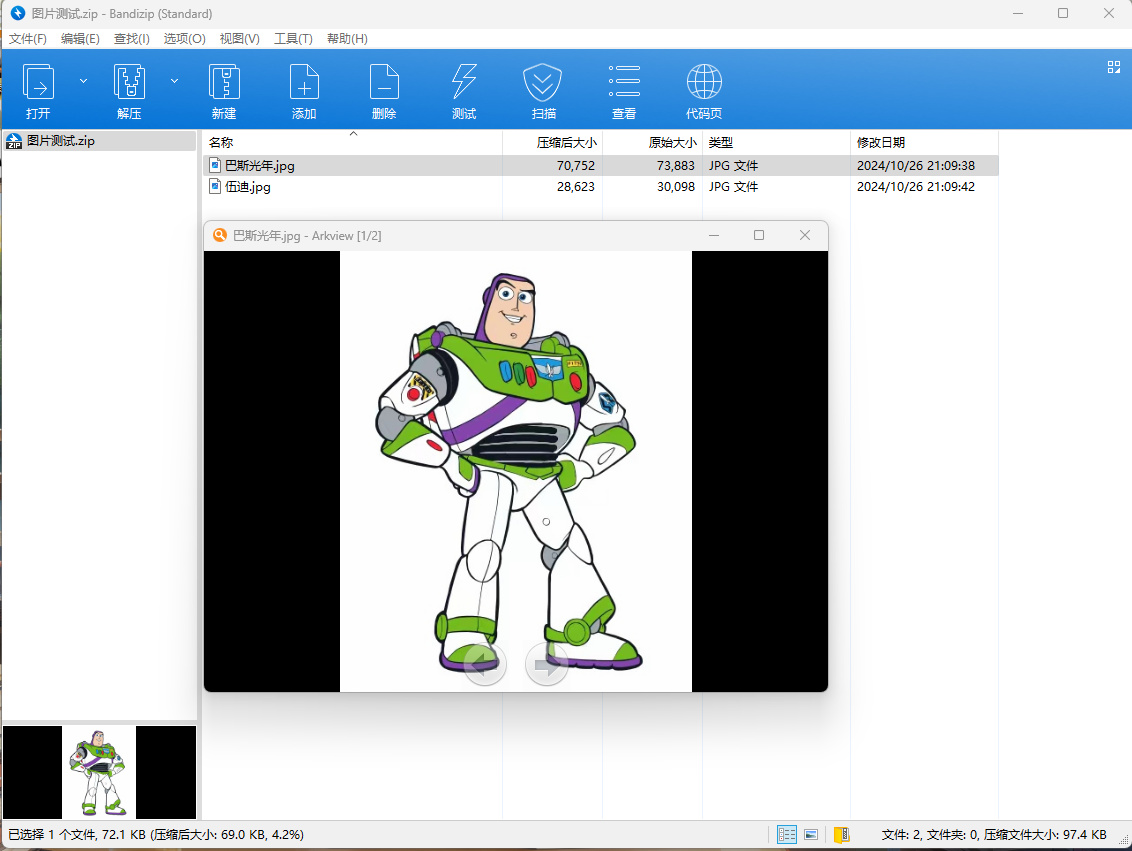1132x851 pixels.
Task: Open the 文件(F) menu
Action: pos(27,38)
